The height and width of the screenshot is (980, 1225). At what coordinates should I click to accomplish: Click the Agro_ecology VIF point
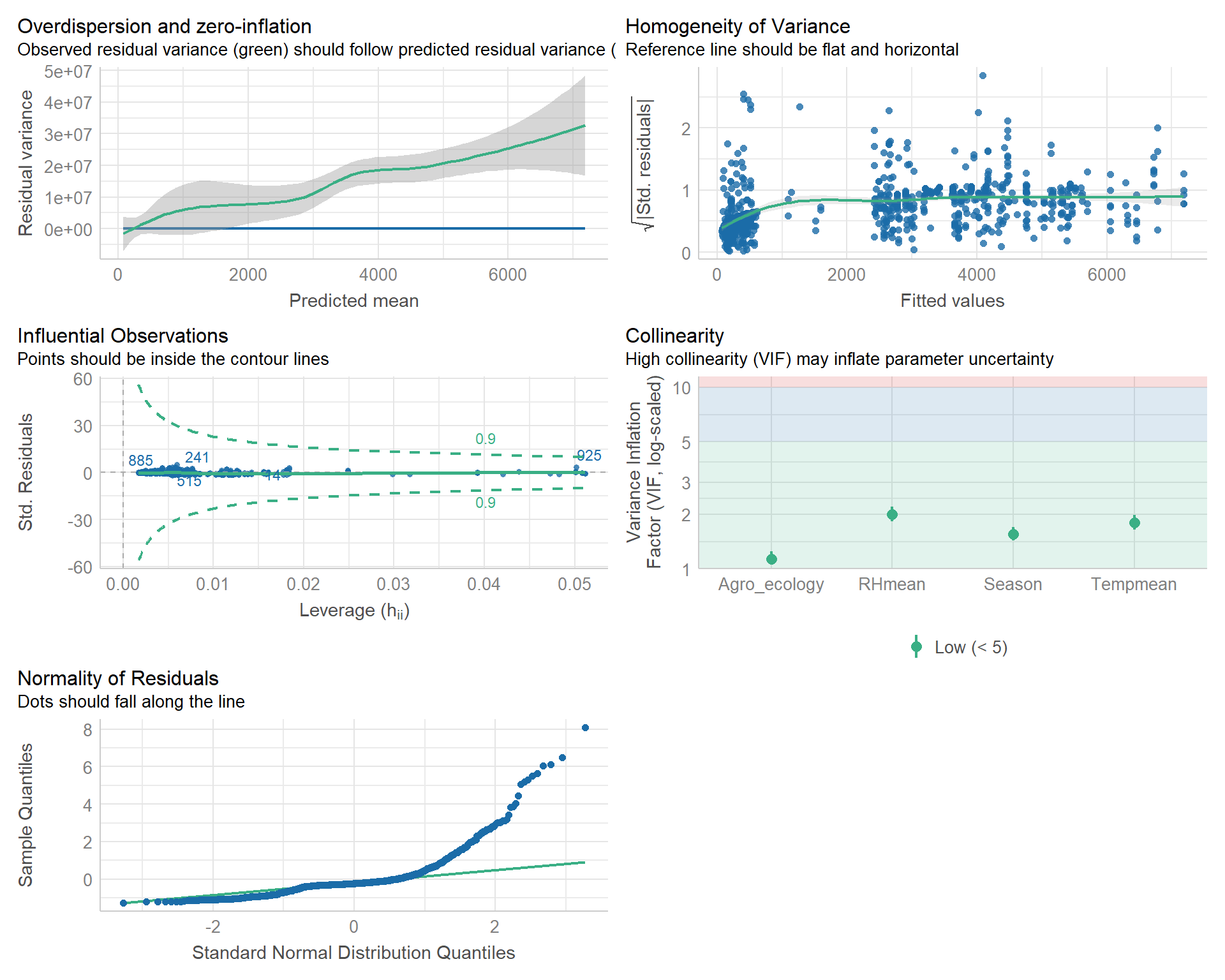click(771, 559)
